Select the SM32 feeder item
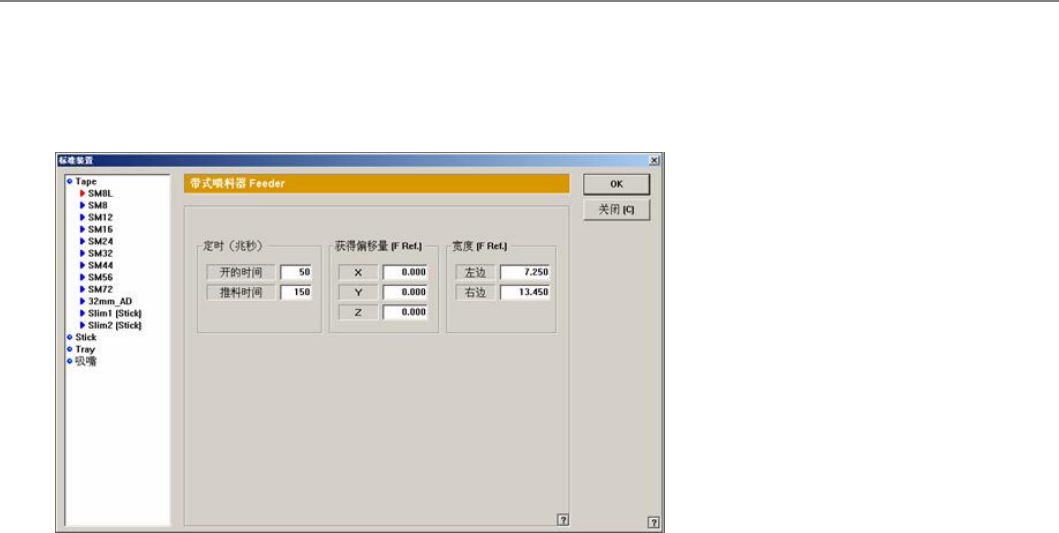This screenshot has width=1059, height=533. 100,253
